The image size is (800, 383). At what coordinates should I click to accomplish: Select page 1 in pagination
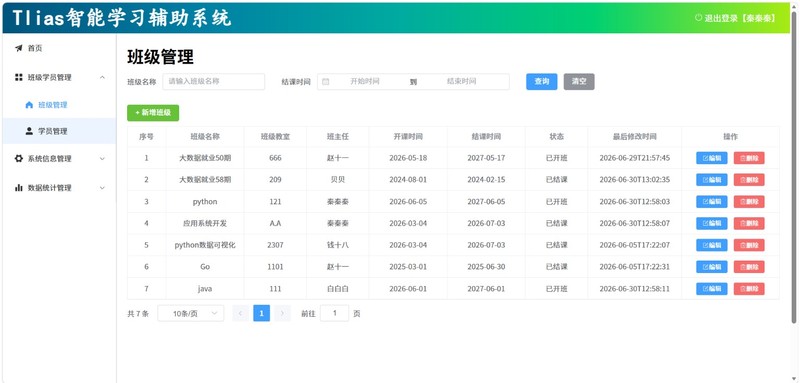(261, 314)
